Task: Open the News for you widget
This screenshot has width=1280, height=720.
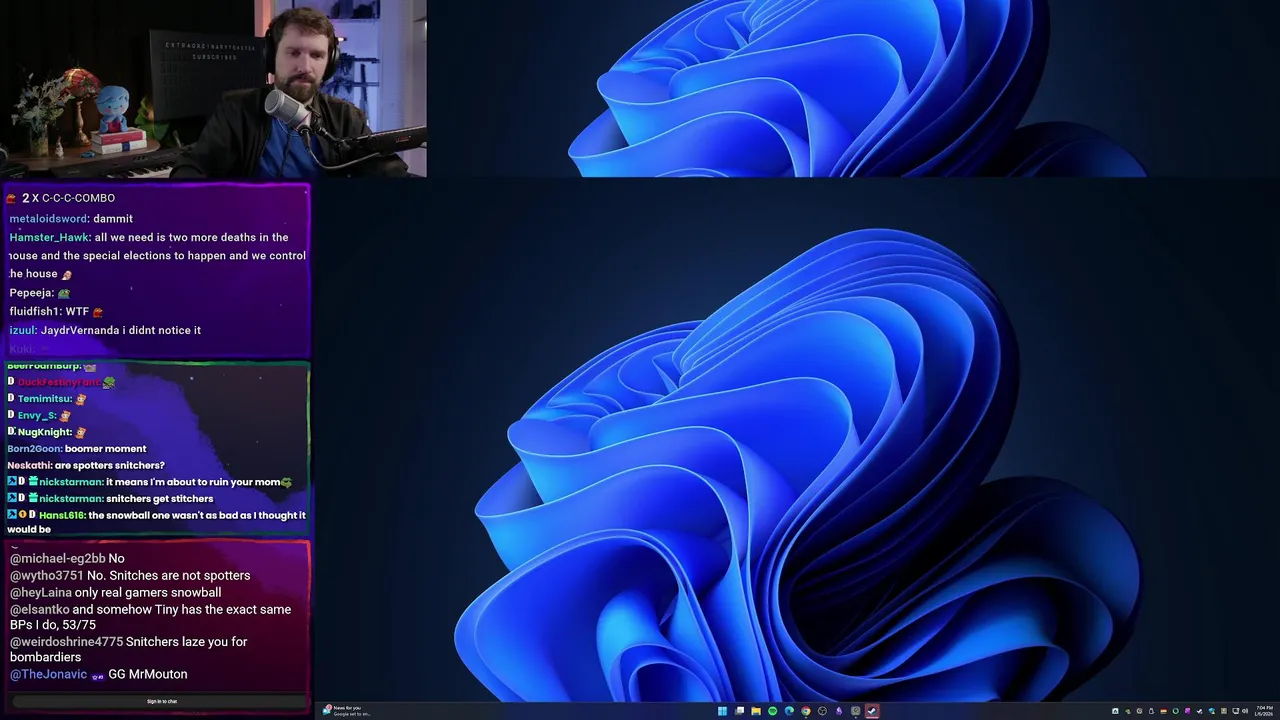Action: 347,710
